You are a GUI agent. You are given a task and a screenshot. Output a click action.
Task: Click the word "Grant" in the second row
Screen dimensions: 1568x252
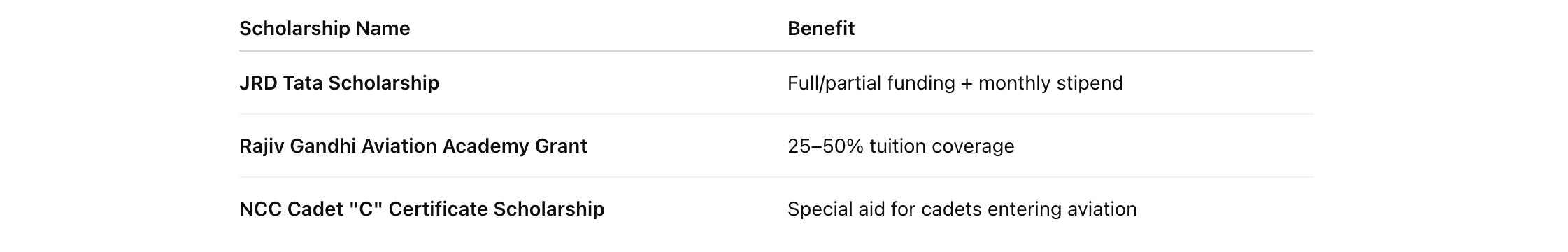tap(562, 146)
